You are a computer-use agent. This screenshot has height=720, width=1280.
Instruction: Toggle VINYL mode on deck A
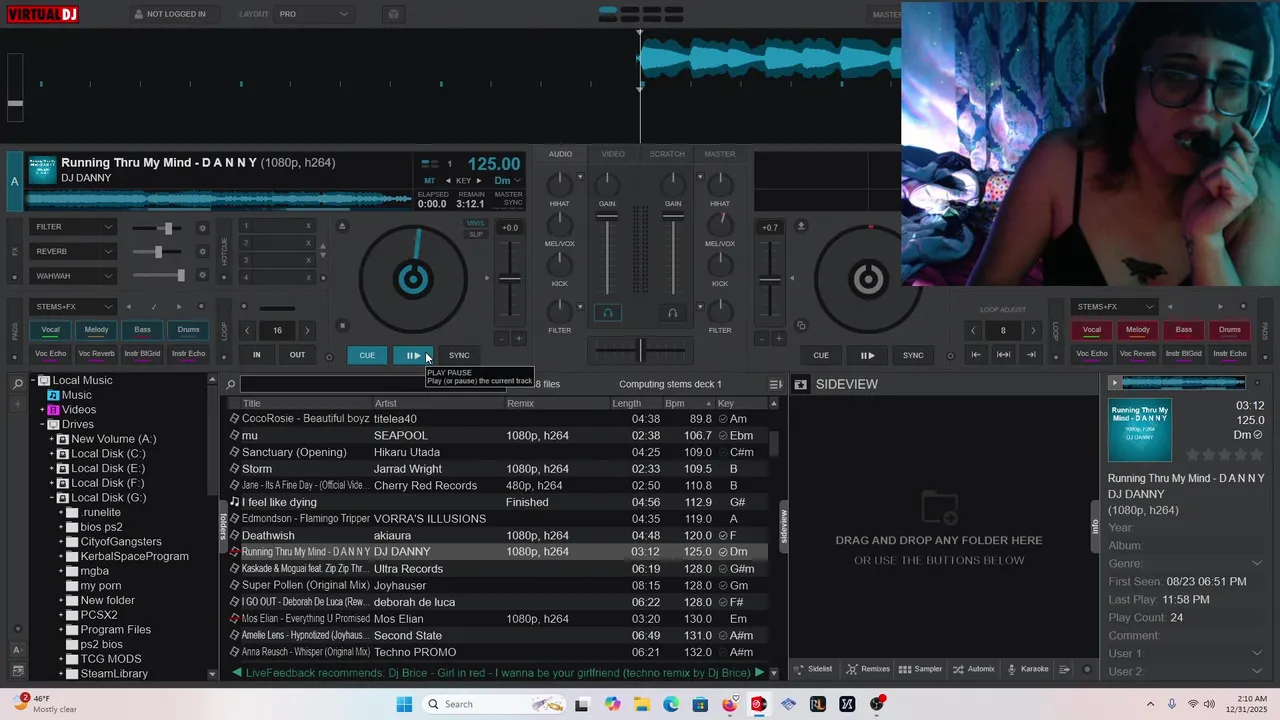click(x=476, y=224)
